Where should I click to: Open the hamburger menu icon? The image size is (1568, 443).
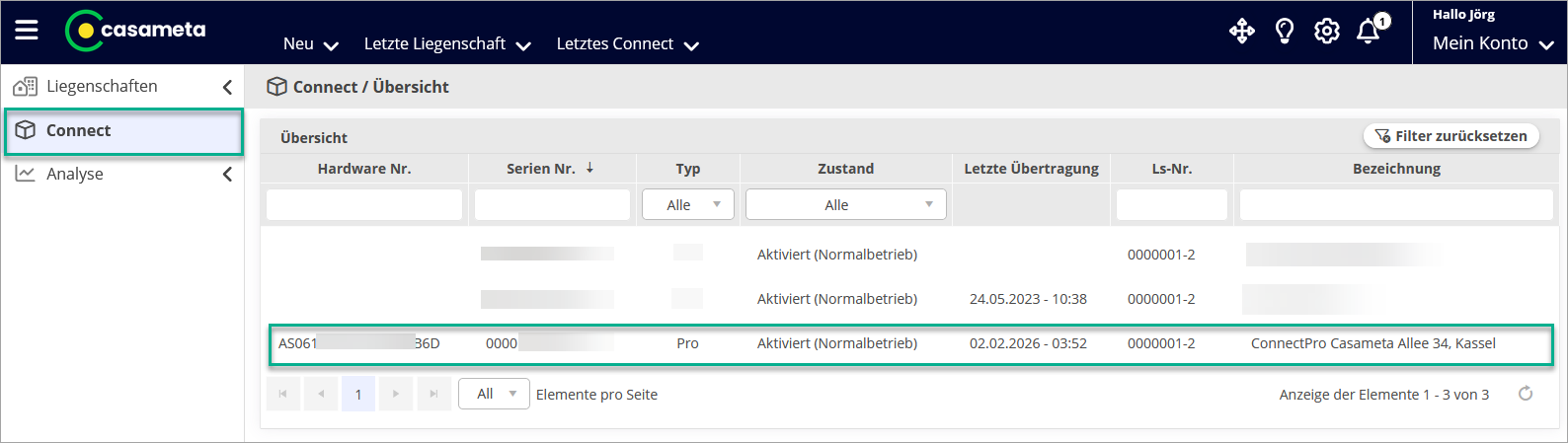(27, 30)
